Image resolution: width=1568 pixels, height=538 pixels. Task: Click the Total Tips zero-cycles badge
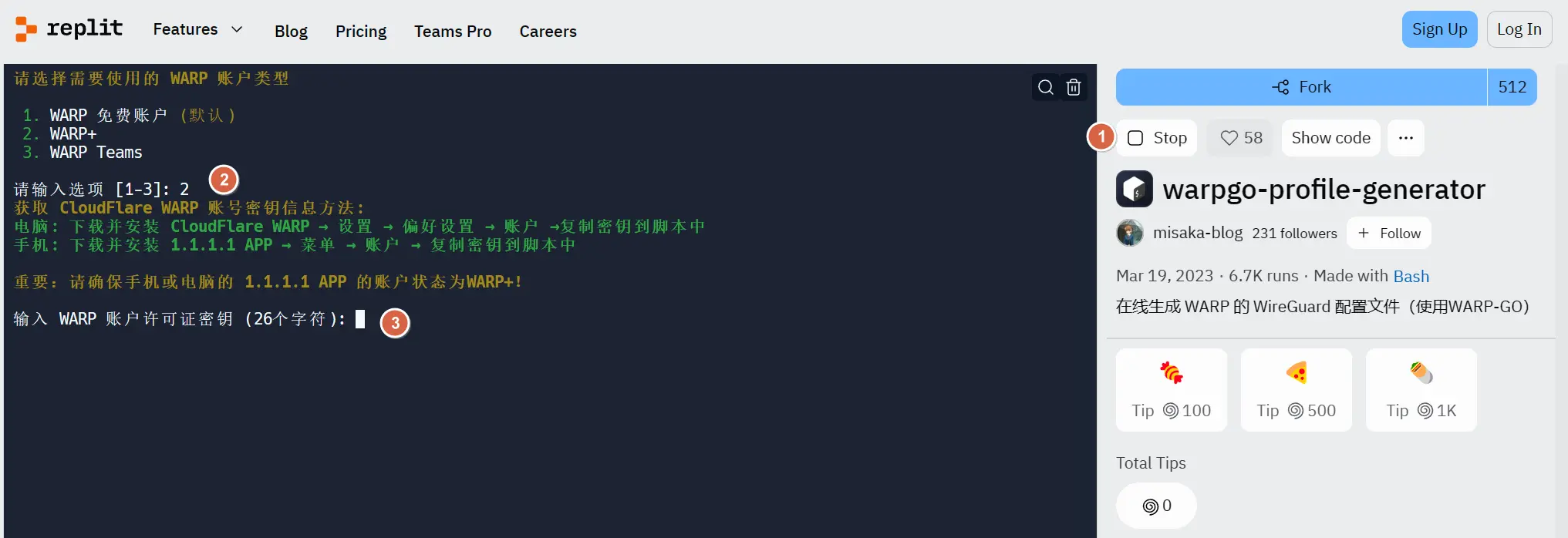tap(1156, 506)
